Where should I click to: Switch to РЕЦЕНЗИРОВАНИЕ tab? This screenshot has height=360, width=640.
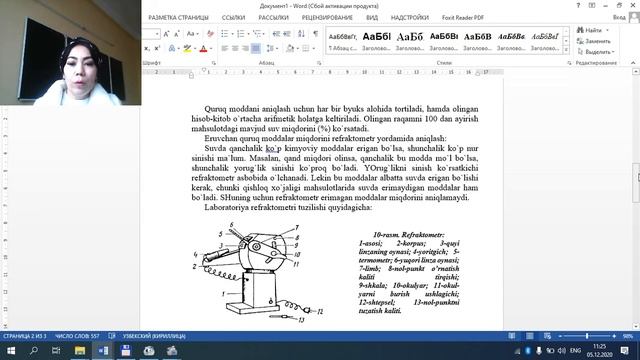(x=327, y=18)
